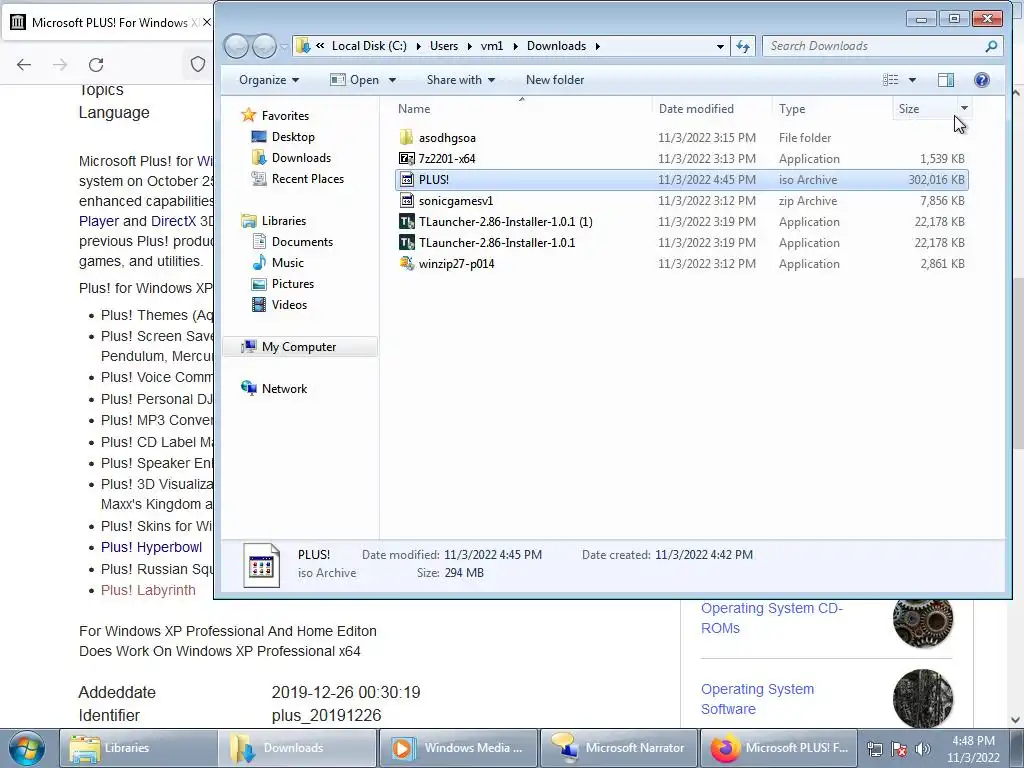Click the change view icon
The image size is (1024, 768).
point(891,80)
